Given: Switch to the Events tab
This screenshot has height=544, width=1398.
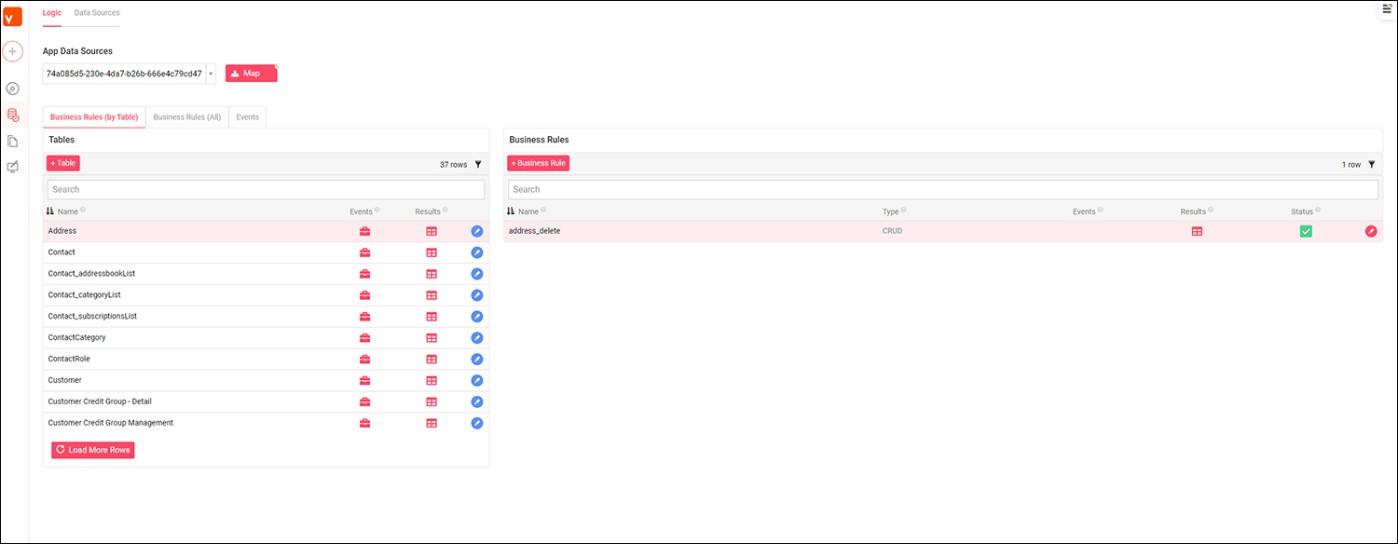Looking at the screenshot, I should pyautogui.click(x=247, y=117).
